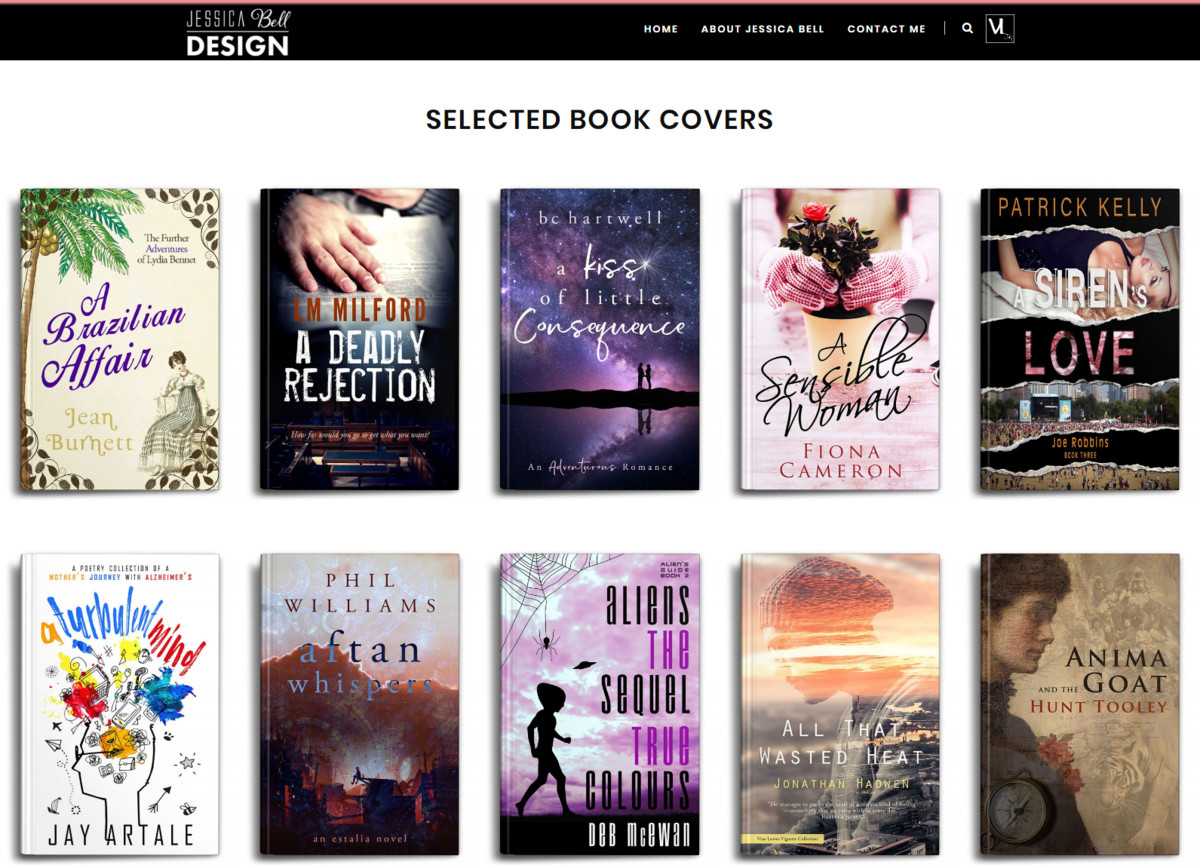Open A Brazilian Affair book cover
The image size is (1200, 868).
[120, 338]
